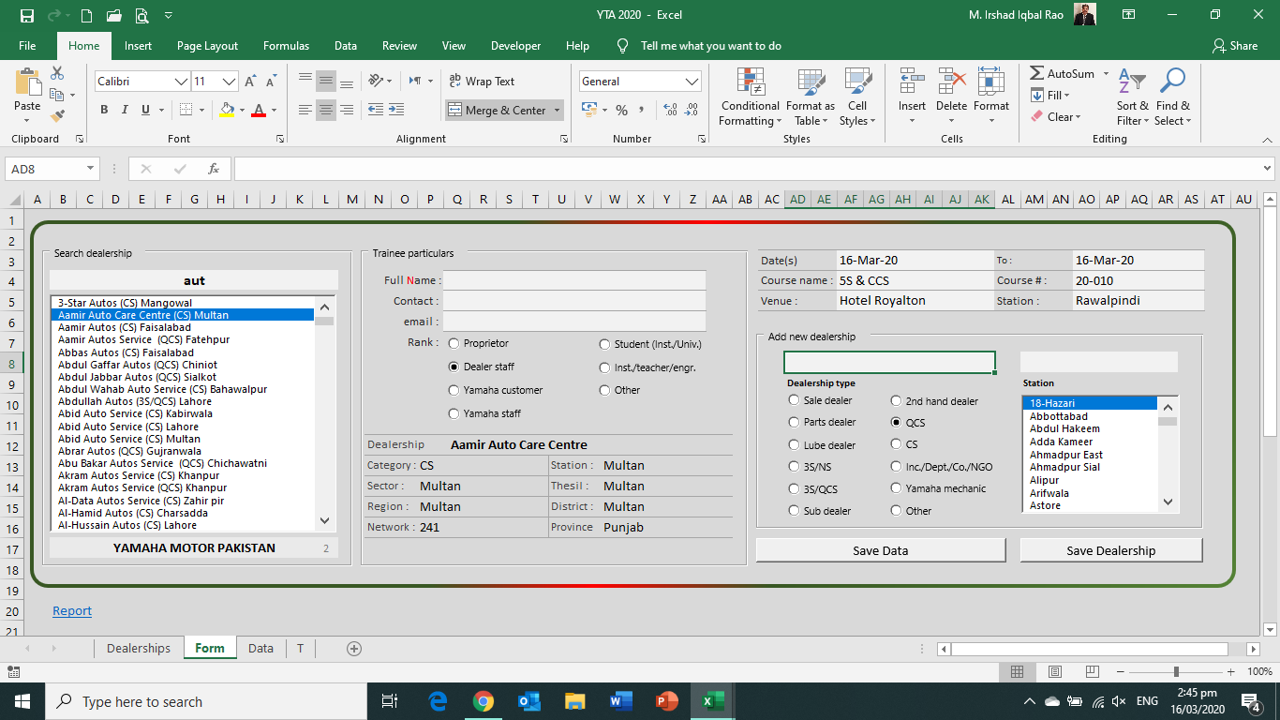1280x720 pixels.
Task: Click the Save Data button
Action: pos(880,551)
